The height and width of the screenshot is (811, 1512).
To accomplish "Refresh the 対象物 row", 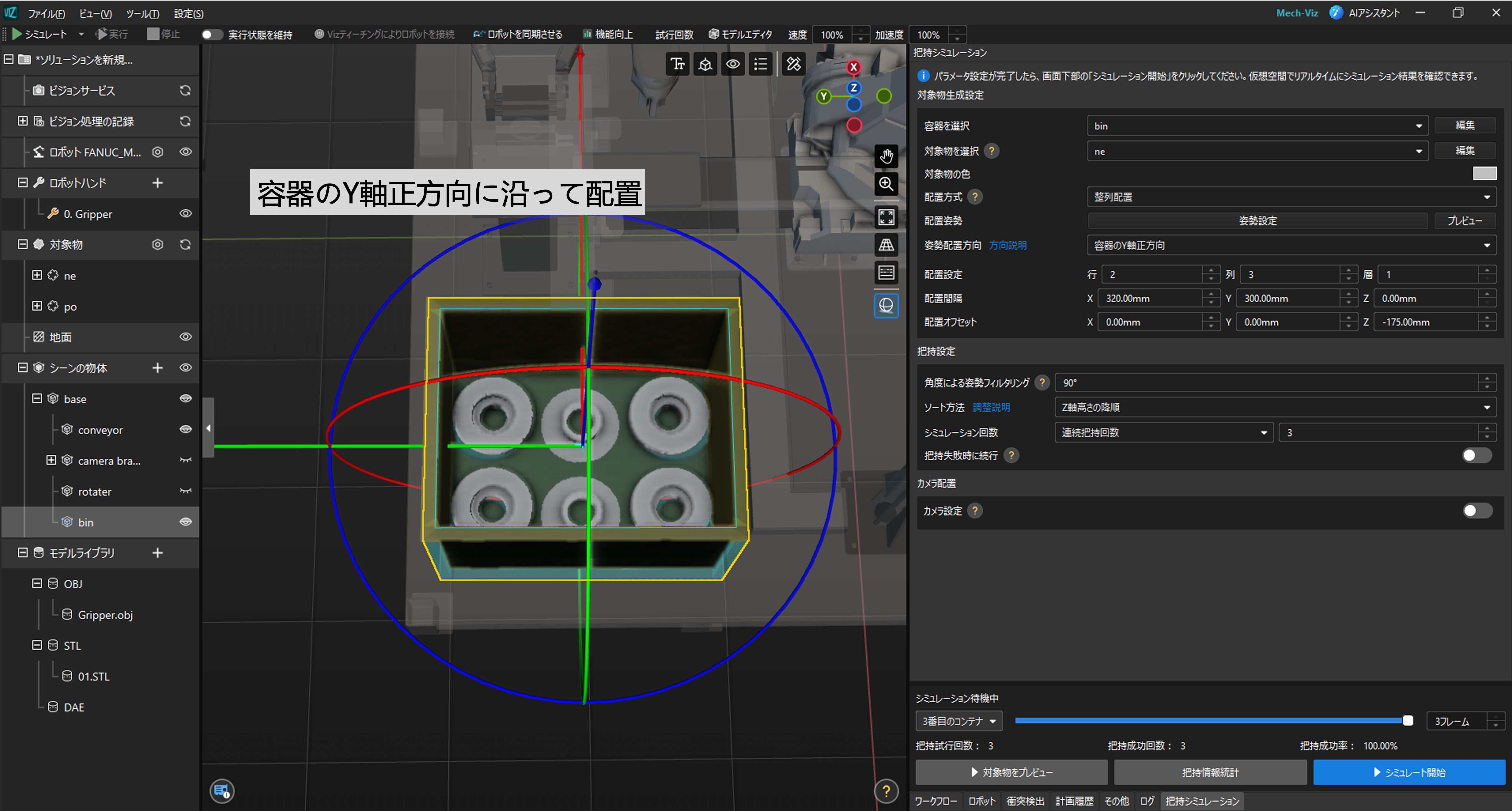I will 185,245.
